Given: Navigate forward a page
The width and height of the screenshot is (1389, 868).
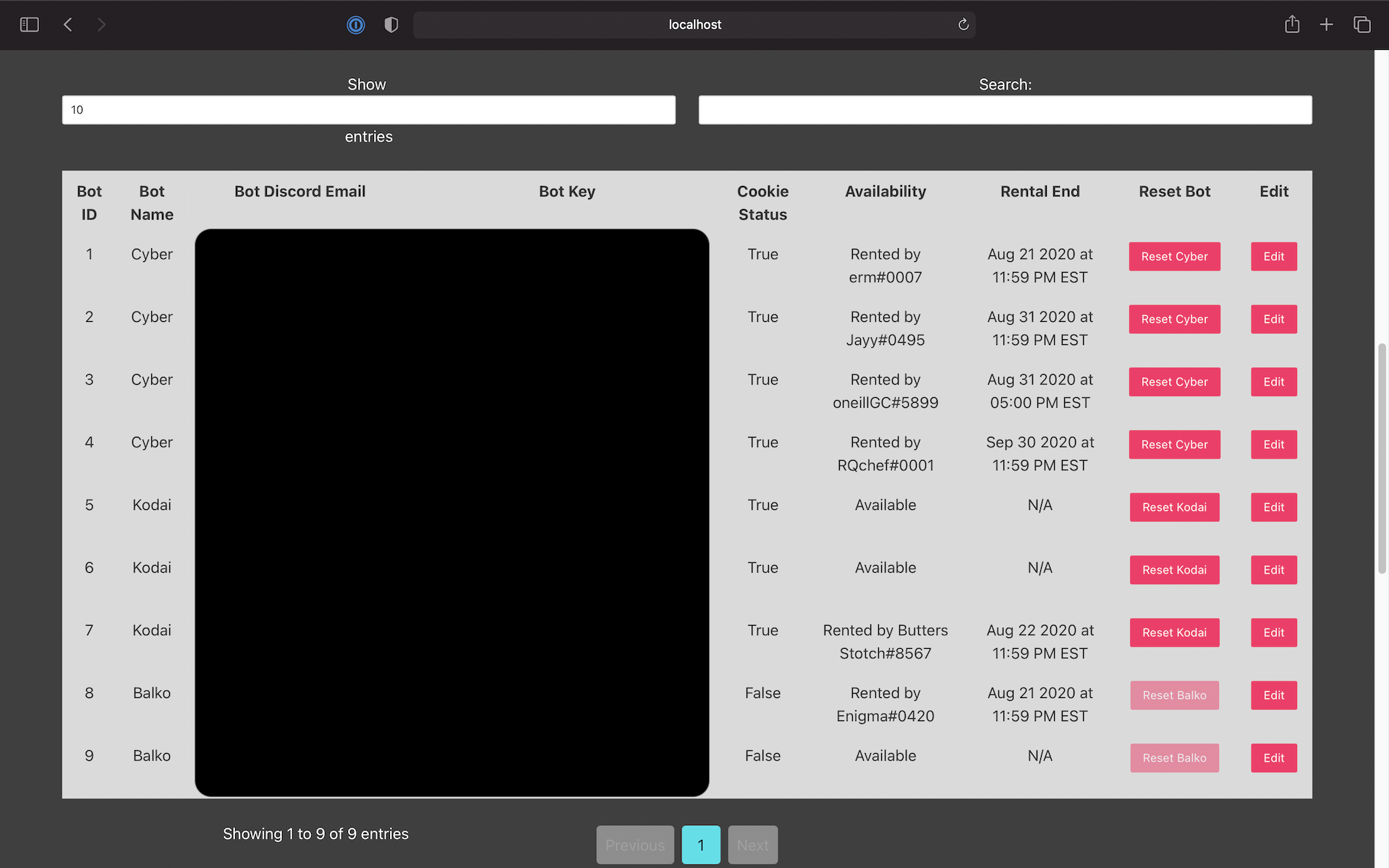Looking at the screenshot, I should [x=102, y=24].
